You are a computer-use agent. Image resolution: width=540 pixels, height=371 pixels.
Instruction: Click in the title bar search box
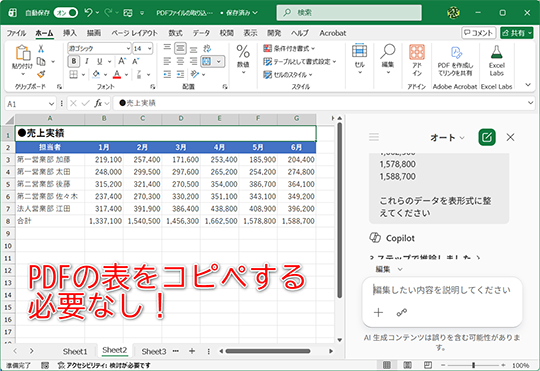click(x=349, y=13)
